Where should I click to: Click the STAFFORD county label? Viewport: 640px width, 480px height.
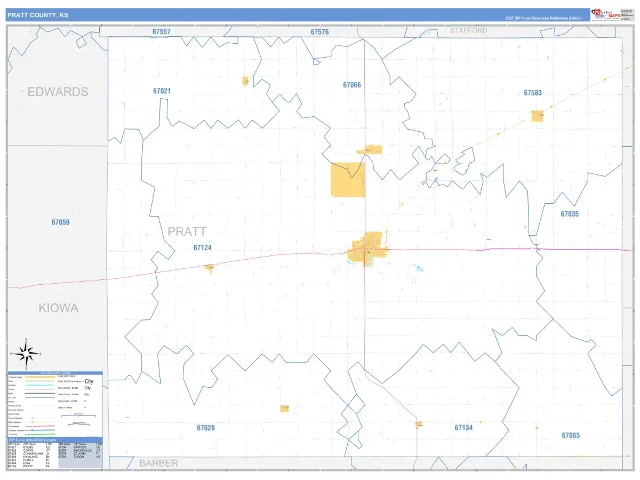pyautogui.click(x=469, y=31)
